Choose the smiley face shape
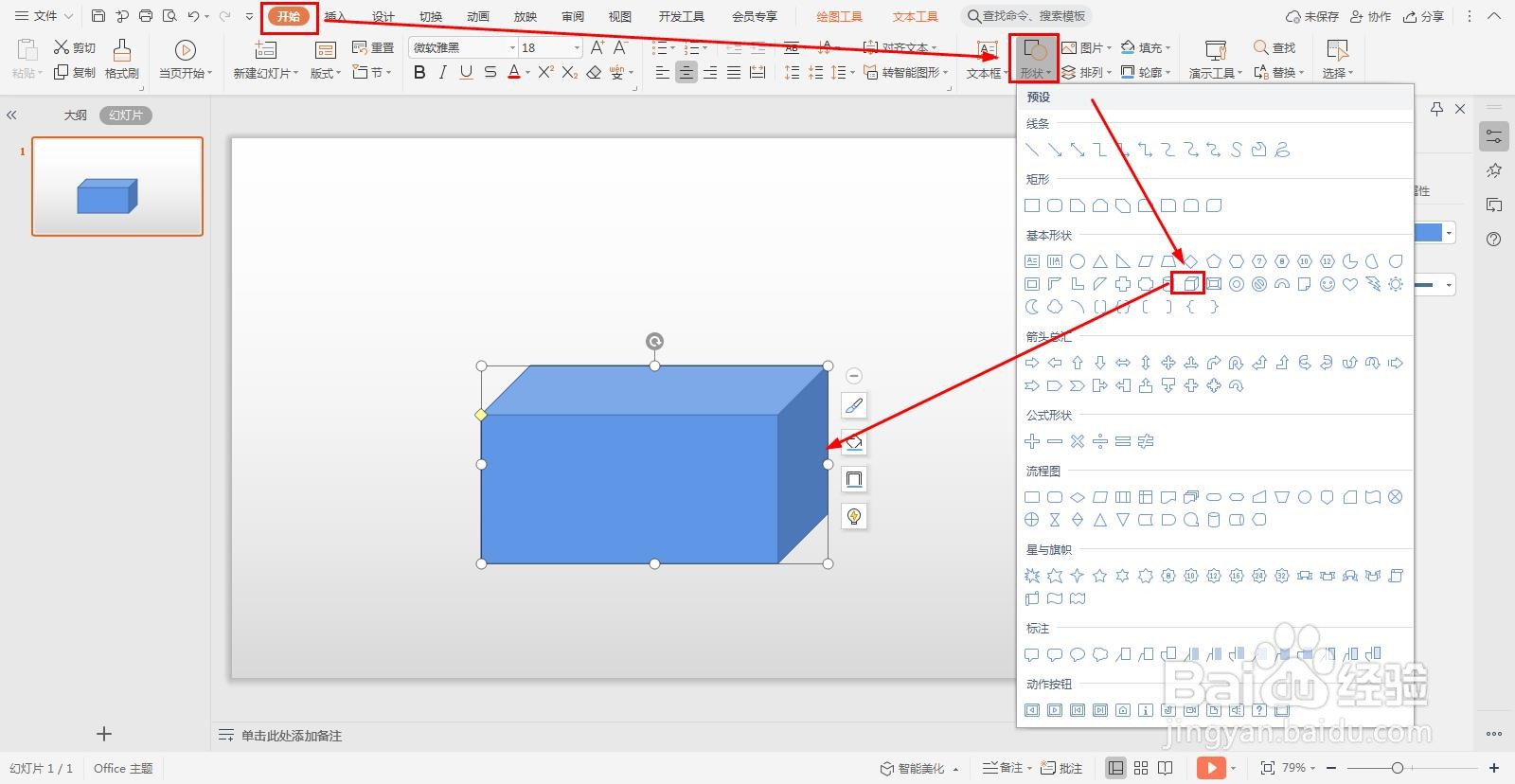This screenshot has width=1515, height=784. coord(1328,284)
